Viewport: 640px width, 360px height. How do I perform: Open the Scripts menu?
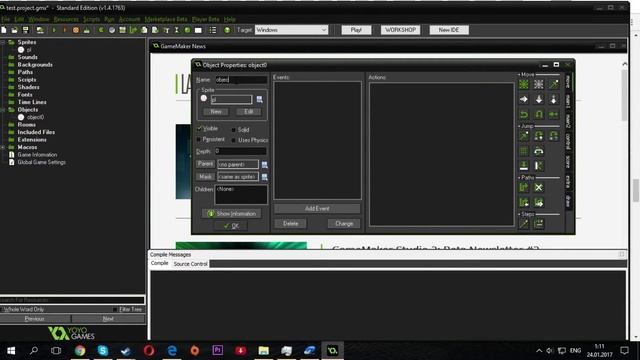(91, 19)
